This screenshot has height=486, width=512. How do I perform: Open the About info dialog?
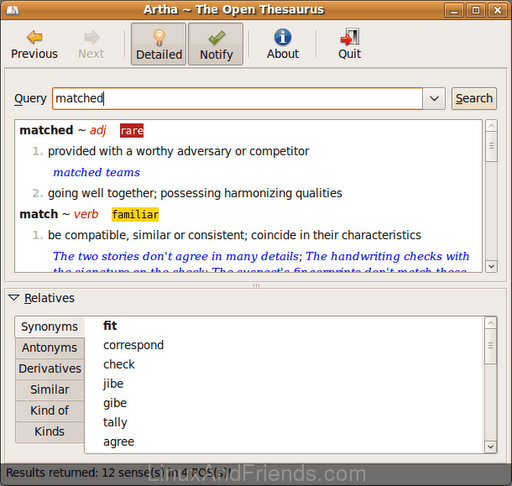click(283, 45)
